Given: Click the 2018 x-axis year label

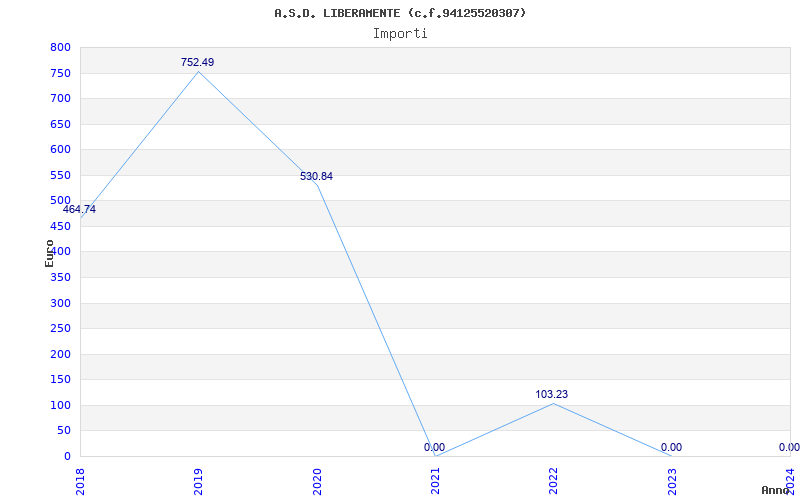Looking at the screenshot, I should click(80, 482).
